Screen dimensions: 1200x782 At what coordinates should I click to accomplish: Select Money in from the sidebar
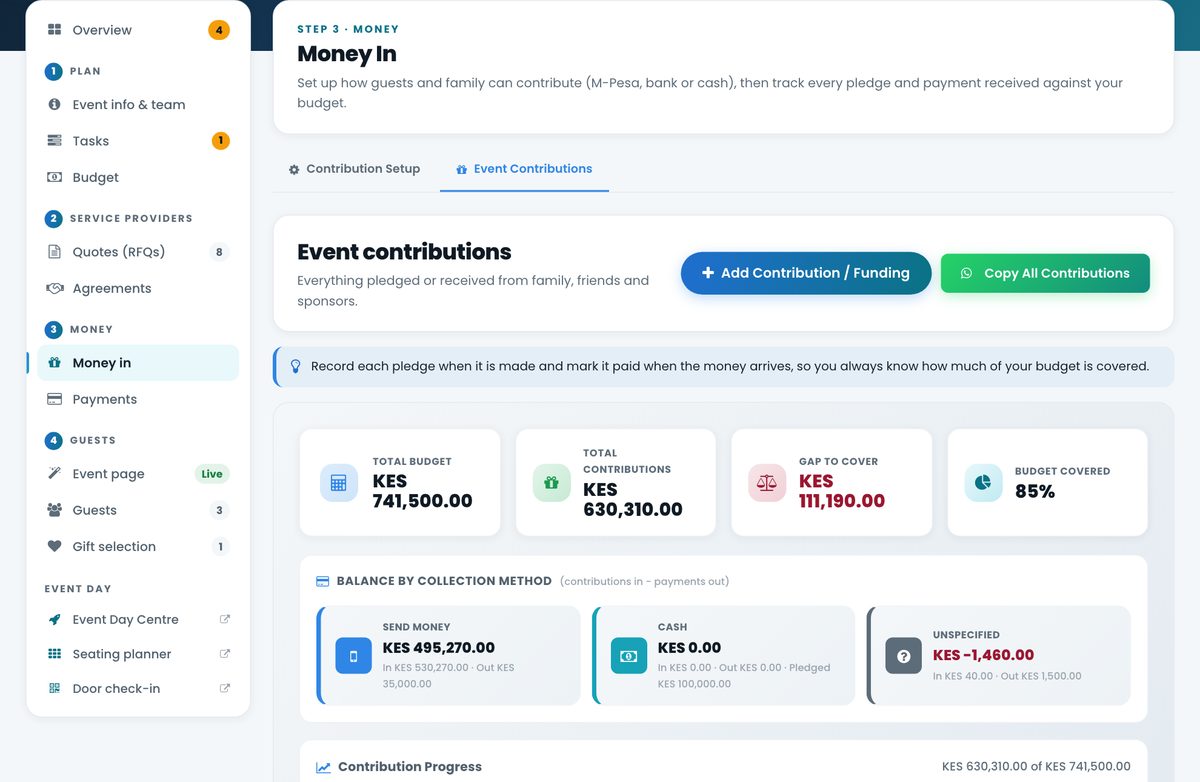(x=138, y=363)
